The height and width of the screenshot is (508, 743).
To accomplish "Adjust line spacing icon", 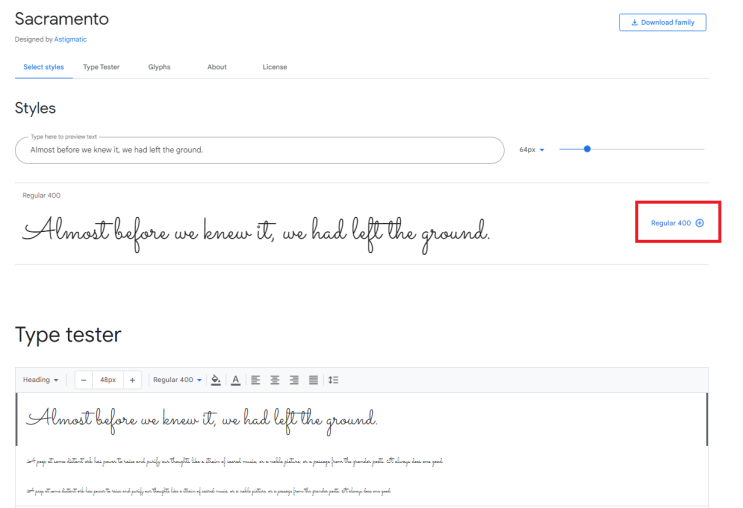I will (x=333, y=380).
